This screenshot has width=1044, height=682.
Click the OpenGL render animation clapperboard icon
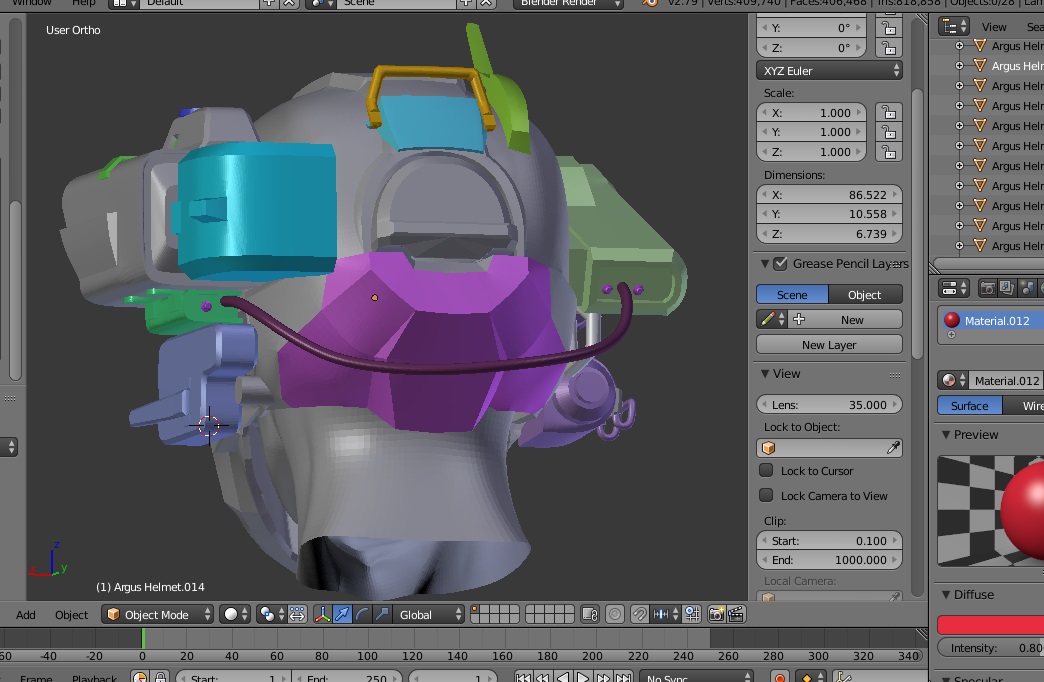pos(737,614)
